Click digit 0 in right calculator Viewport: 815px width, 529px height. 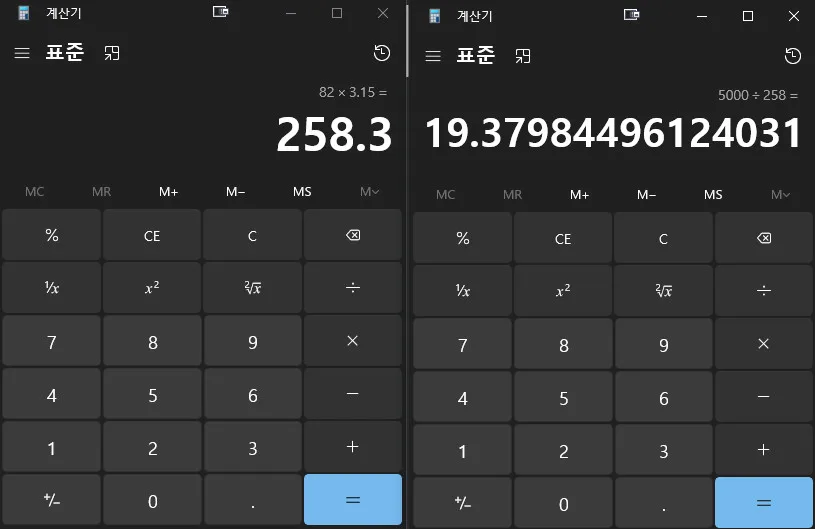563,503
